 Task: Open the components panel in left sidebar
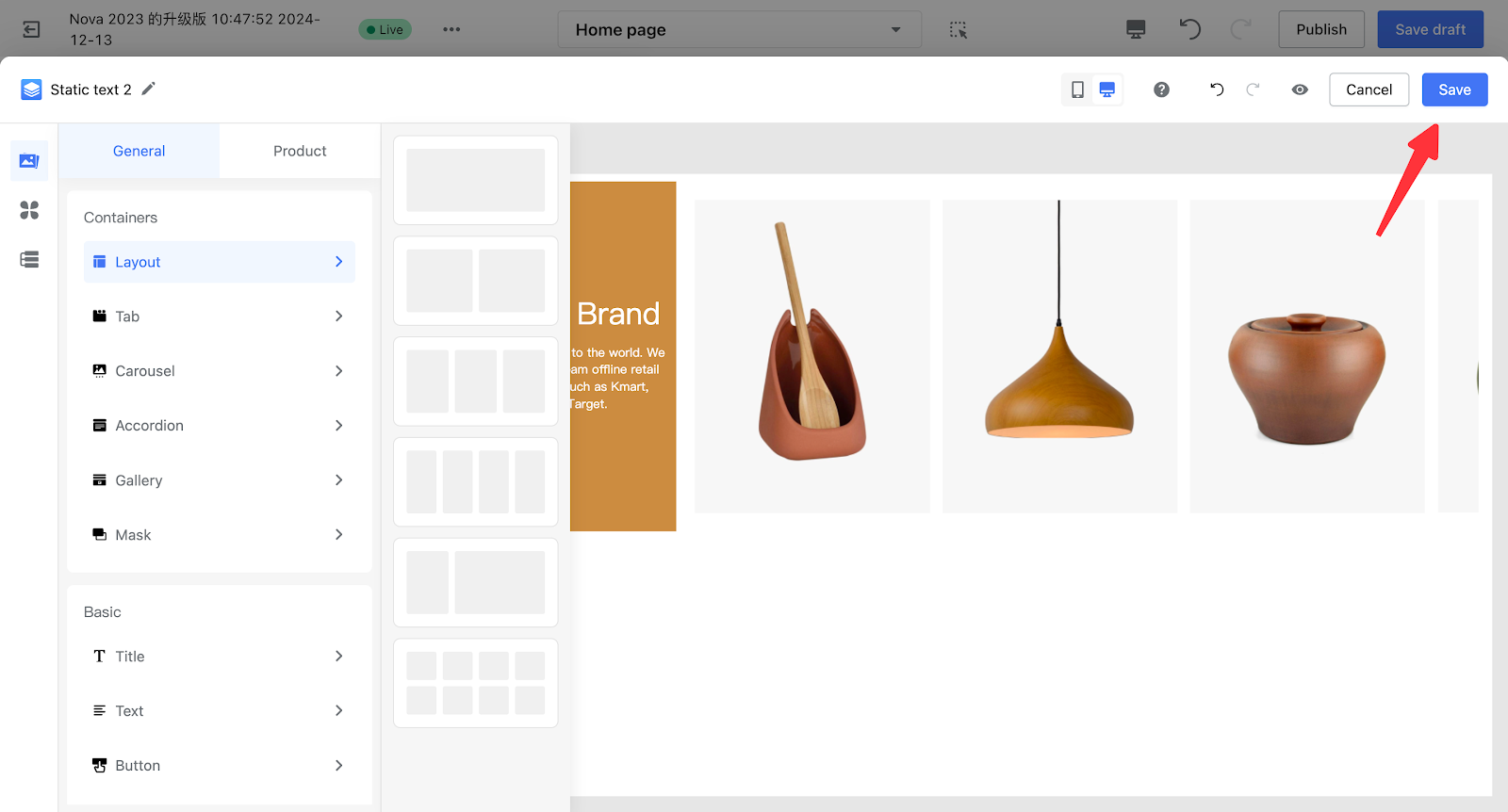coord(29,161)
